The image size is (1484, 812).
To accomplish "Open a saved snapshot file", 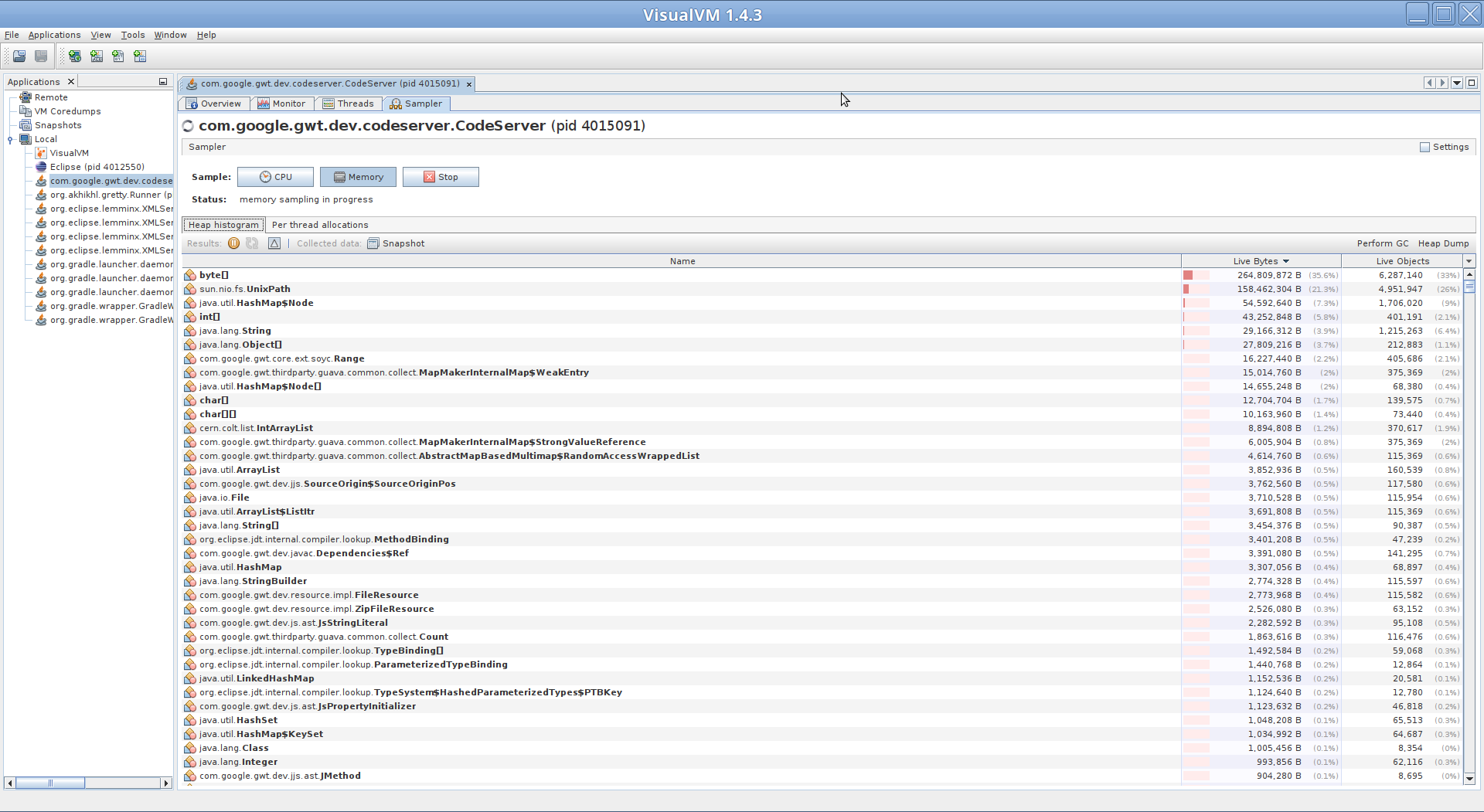I will 19,56.
